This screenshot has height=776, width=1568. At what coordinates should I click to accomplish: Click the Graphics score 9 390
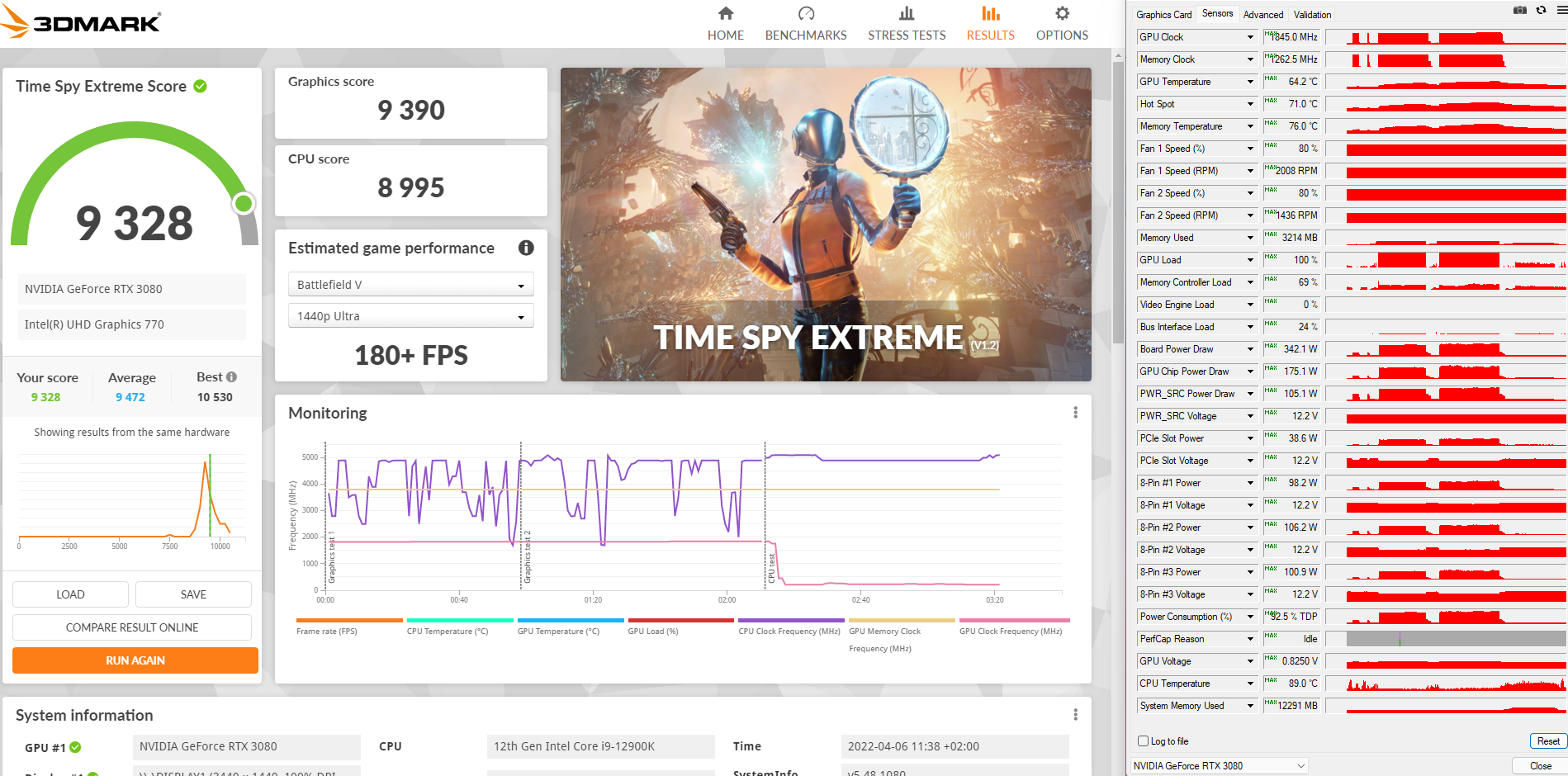pyautogui.click(x=411, y=111)
